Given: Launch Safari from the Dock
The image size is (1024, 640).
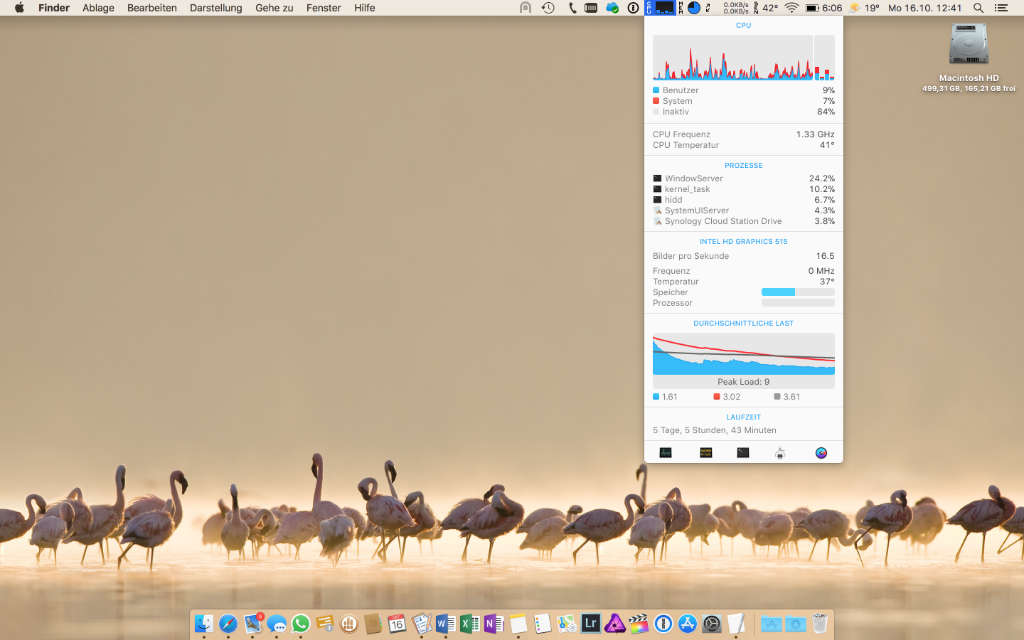Looking at the screenshot, I should (228, 624).
